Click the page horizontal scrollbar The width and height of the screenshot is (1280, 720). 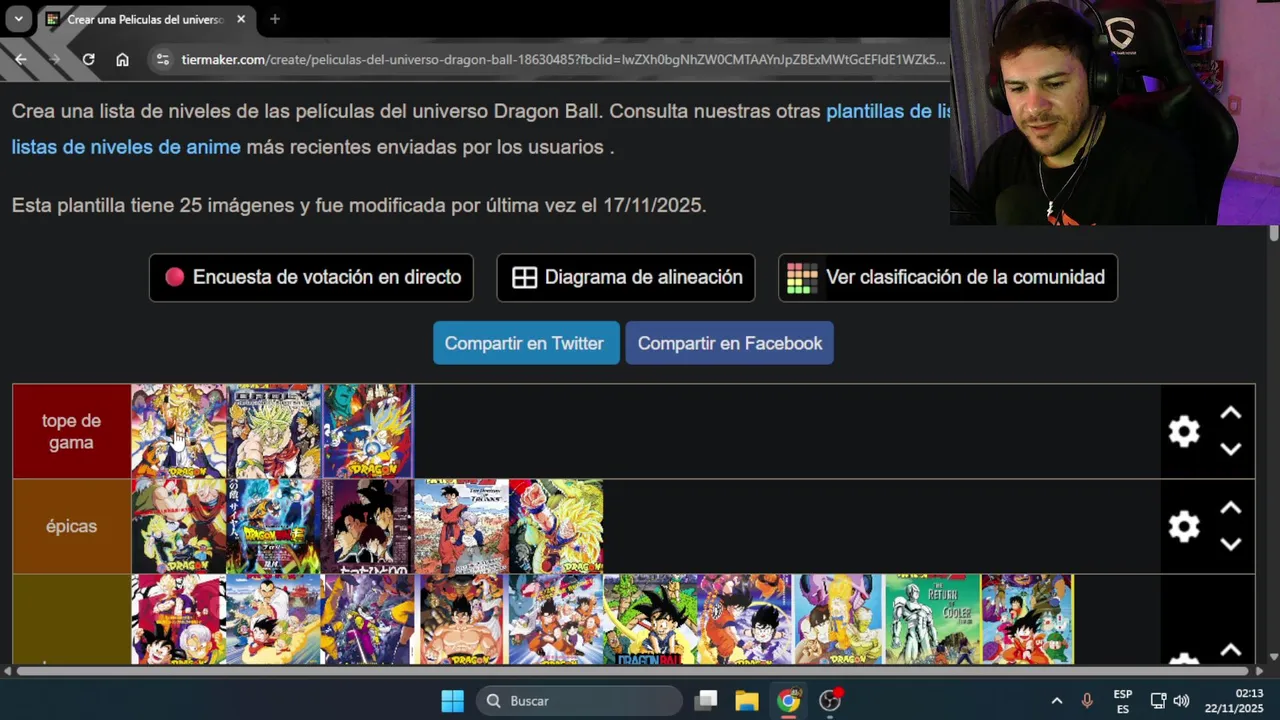tap(632, 670)
